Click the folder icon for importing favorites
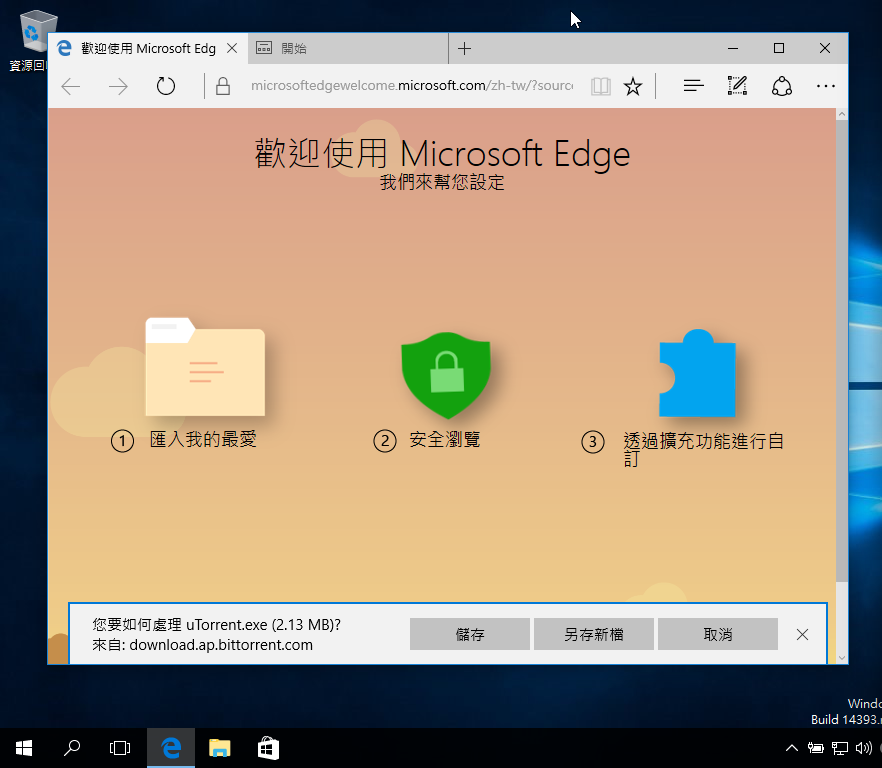This screenshot has height=768, width=882. tap(205, 367)
